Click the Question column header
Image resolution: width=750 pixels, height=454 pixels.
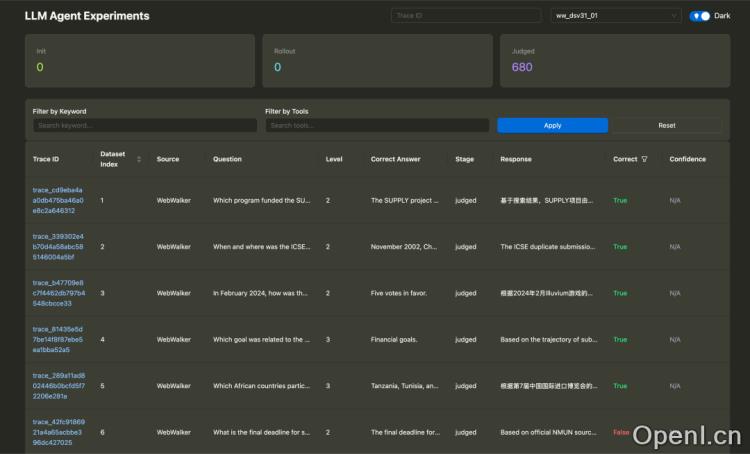228,159
